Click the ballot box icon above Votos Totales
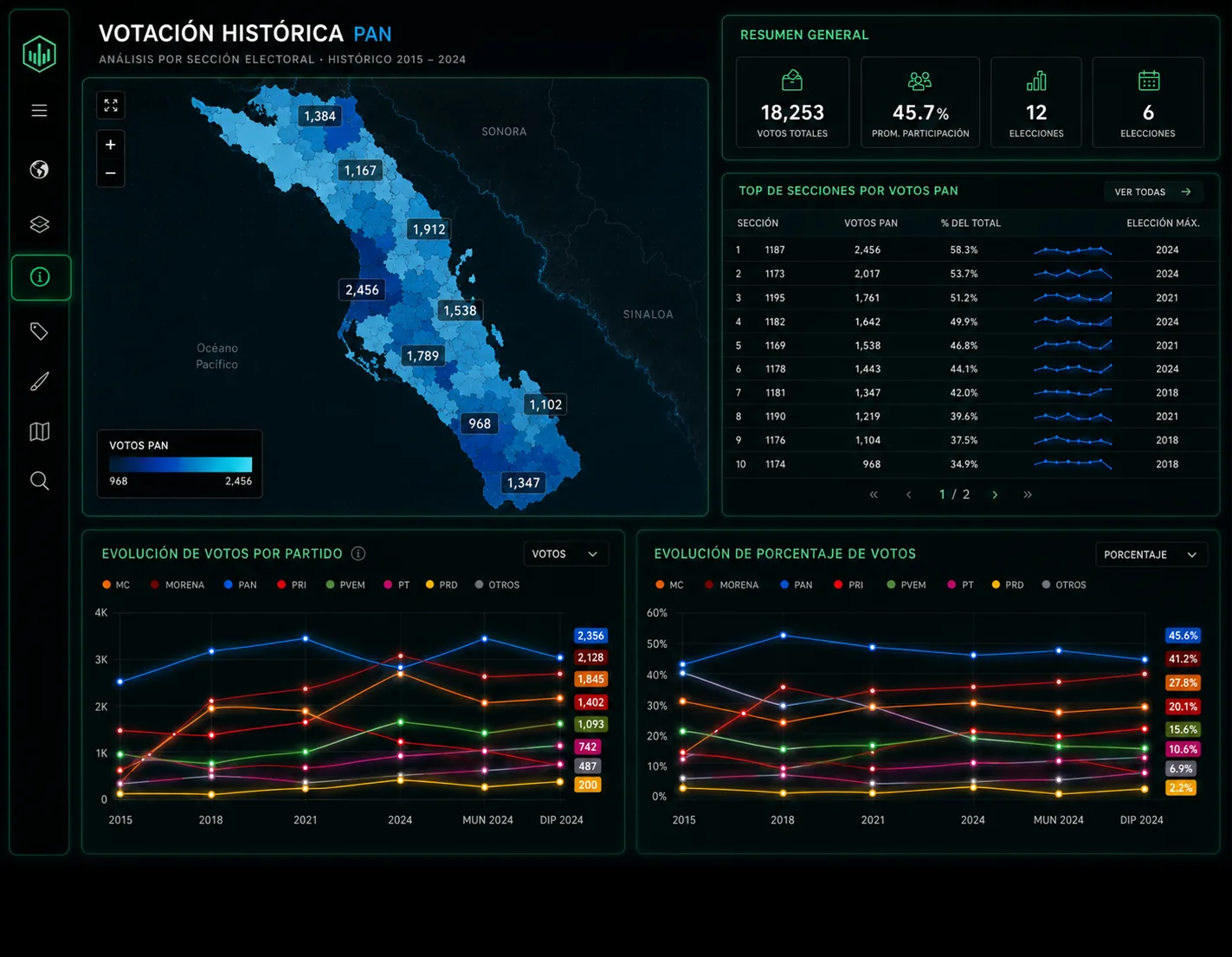Viewport: 1232px width, 957px height. click(792, 81)
